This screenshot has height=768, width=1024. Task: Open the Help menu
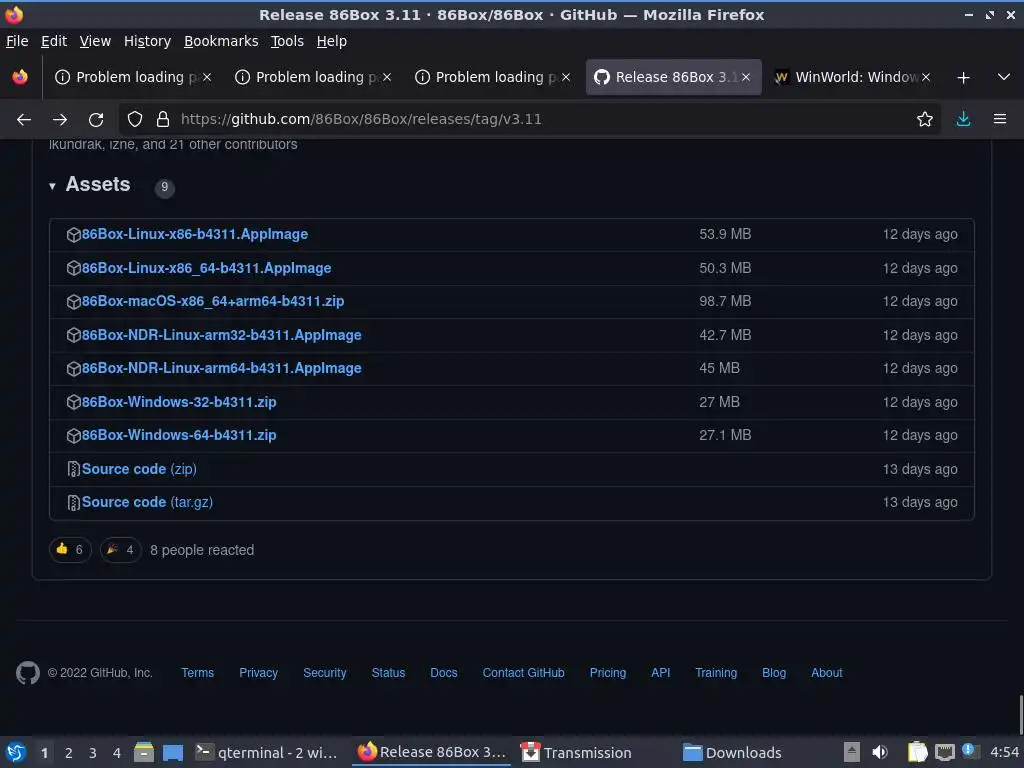331,41
